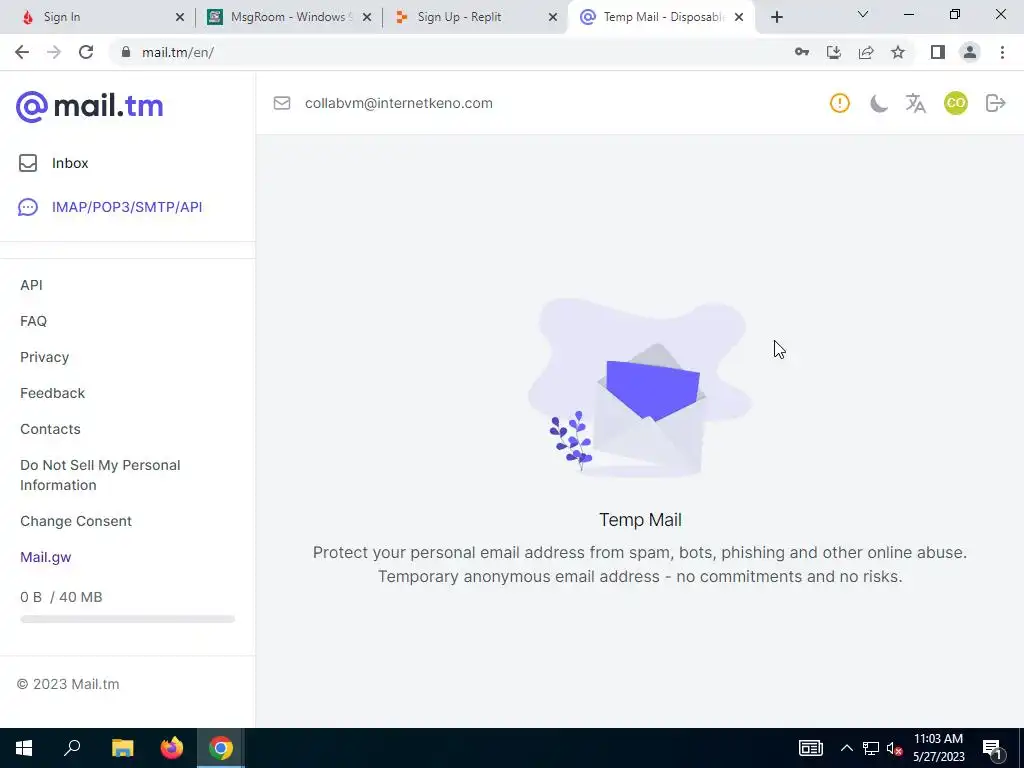Image resolution: width=1024 pixels, height=768 pixels.
Task: Bookmark this page with star icon
Action: (x=898, y=52)
